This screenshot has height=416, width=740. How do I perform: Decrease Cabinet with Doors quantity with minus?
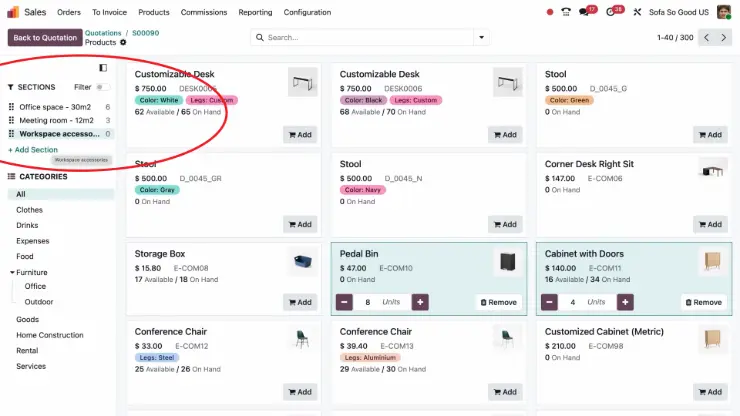(x=550, y=302)
